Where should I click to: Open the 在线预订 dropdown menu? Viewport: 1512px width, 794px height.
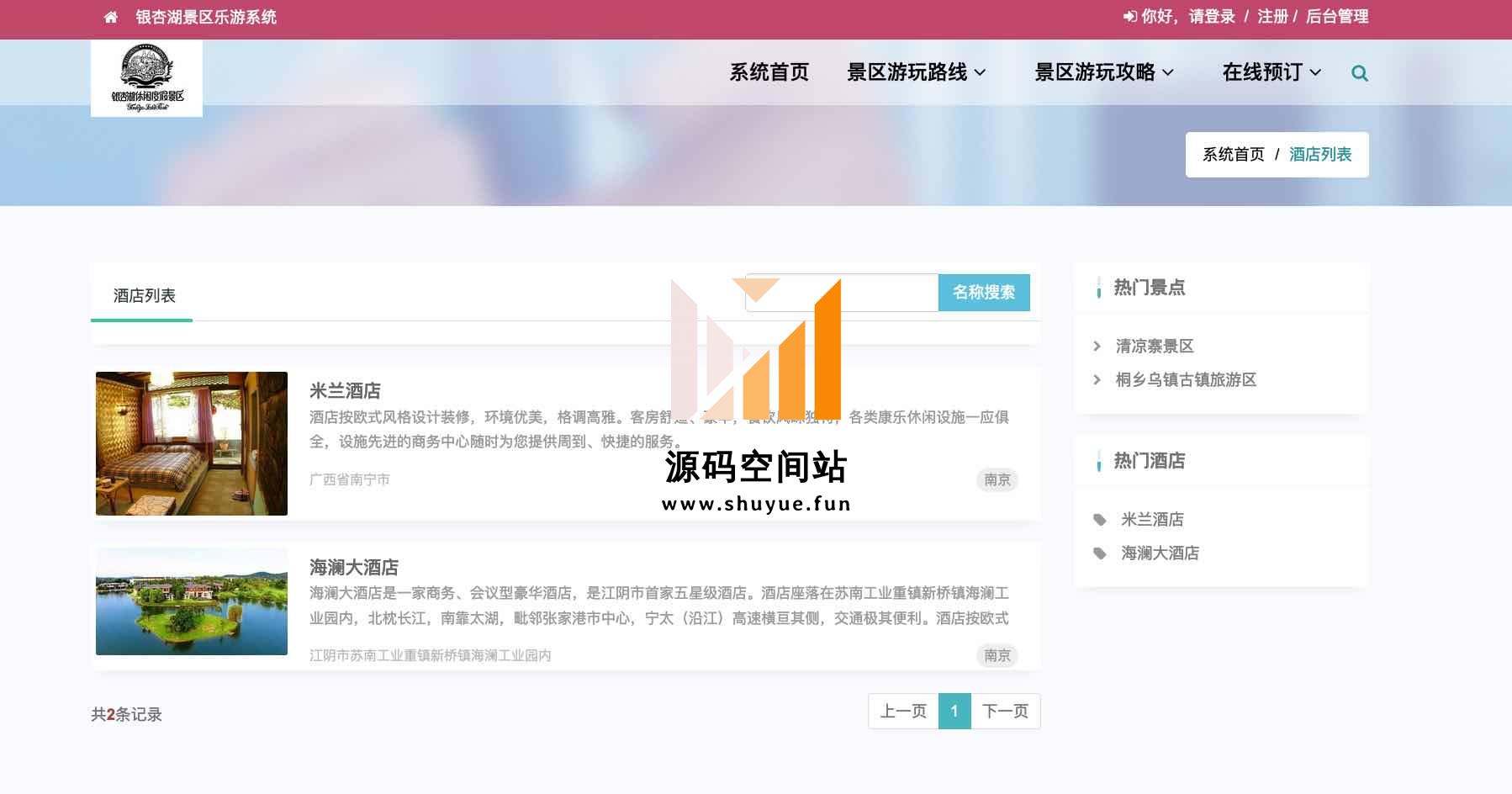click(x=1271, y=72)
